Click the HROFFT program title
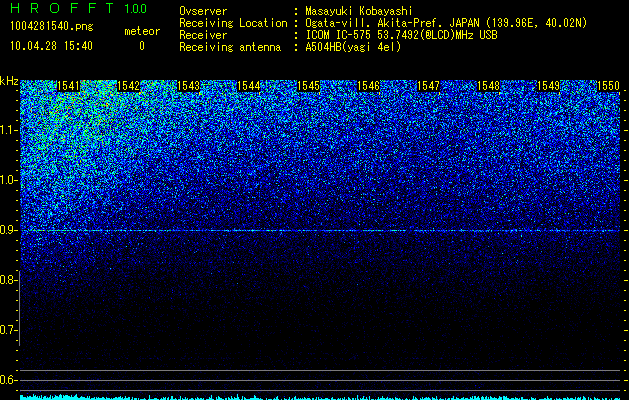Viewport: 629px width, 400px height. pyautogui.click(x=62, y=8)
